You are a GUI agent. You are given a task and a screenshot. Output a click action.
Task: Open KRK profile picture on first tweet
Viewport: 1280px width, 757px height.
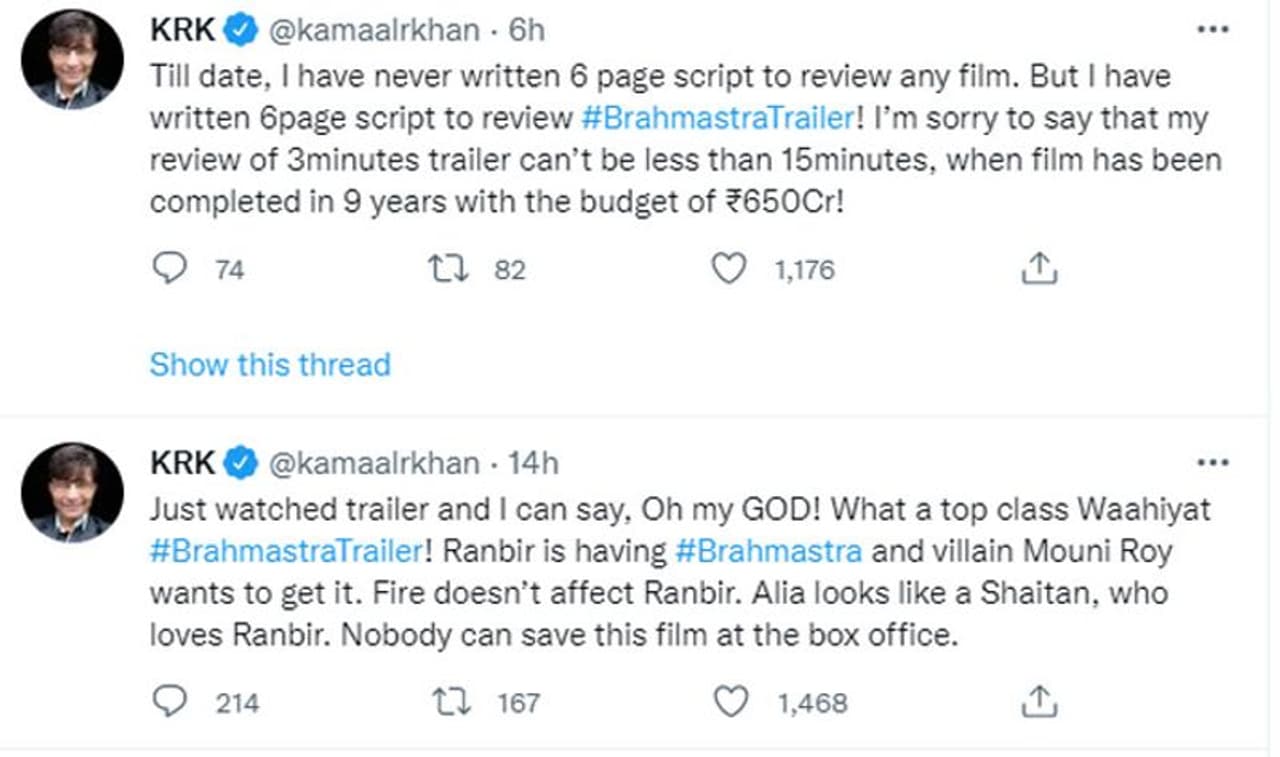click(73, 59)
